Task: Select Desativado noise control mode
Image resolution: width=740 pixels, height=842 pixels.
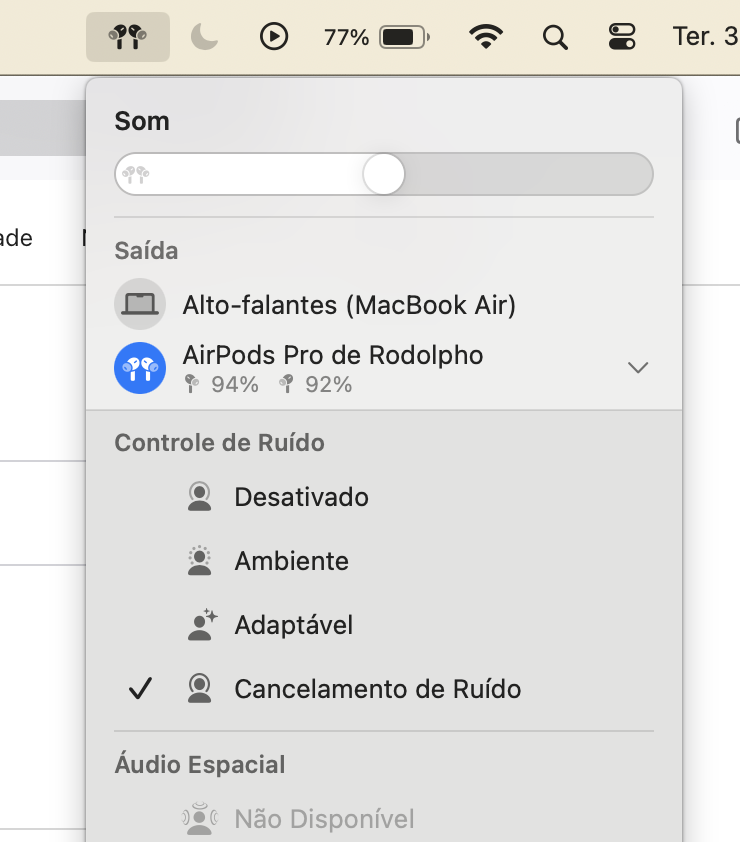Action: tap(301, 497)
